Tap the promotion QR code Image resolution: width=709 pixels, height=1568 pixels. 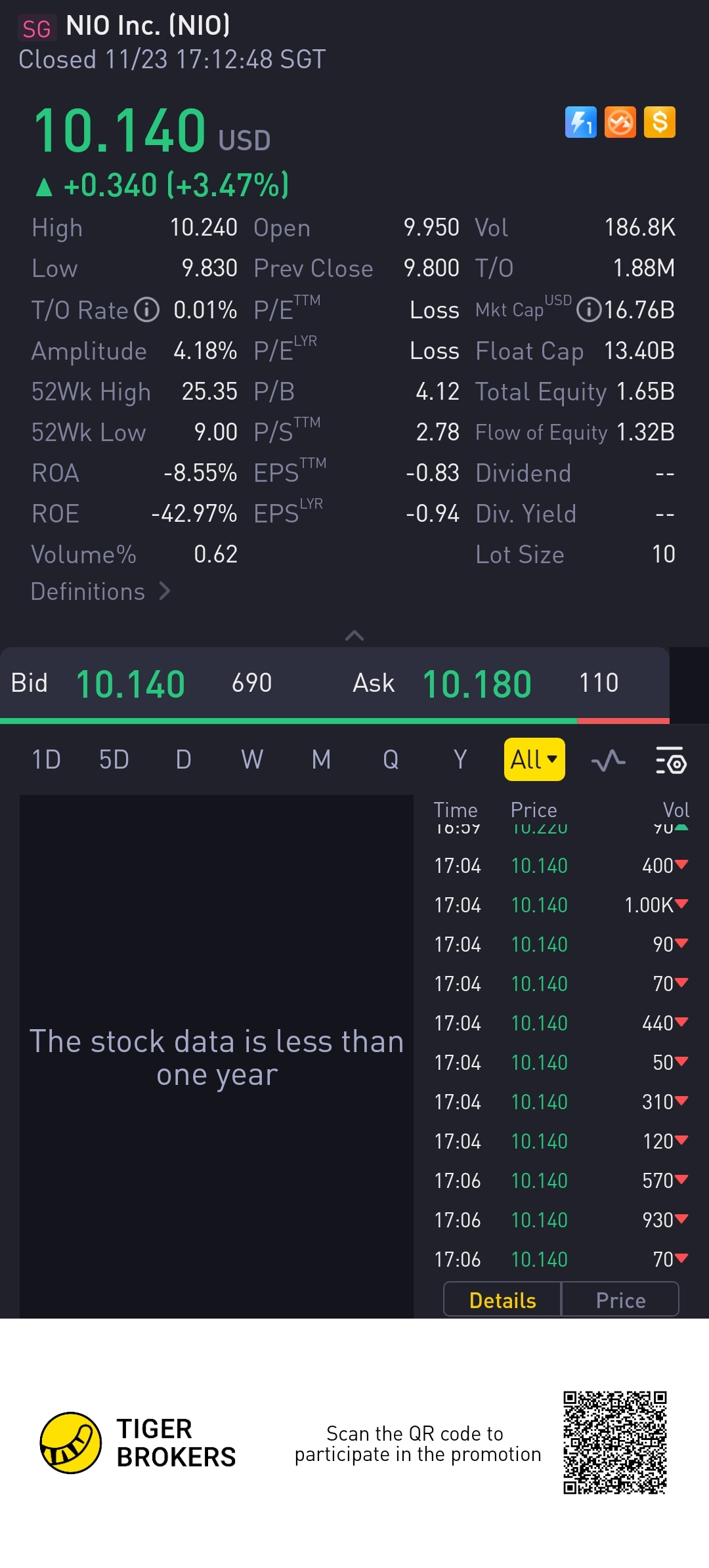click(x=614, y=1443)
